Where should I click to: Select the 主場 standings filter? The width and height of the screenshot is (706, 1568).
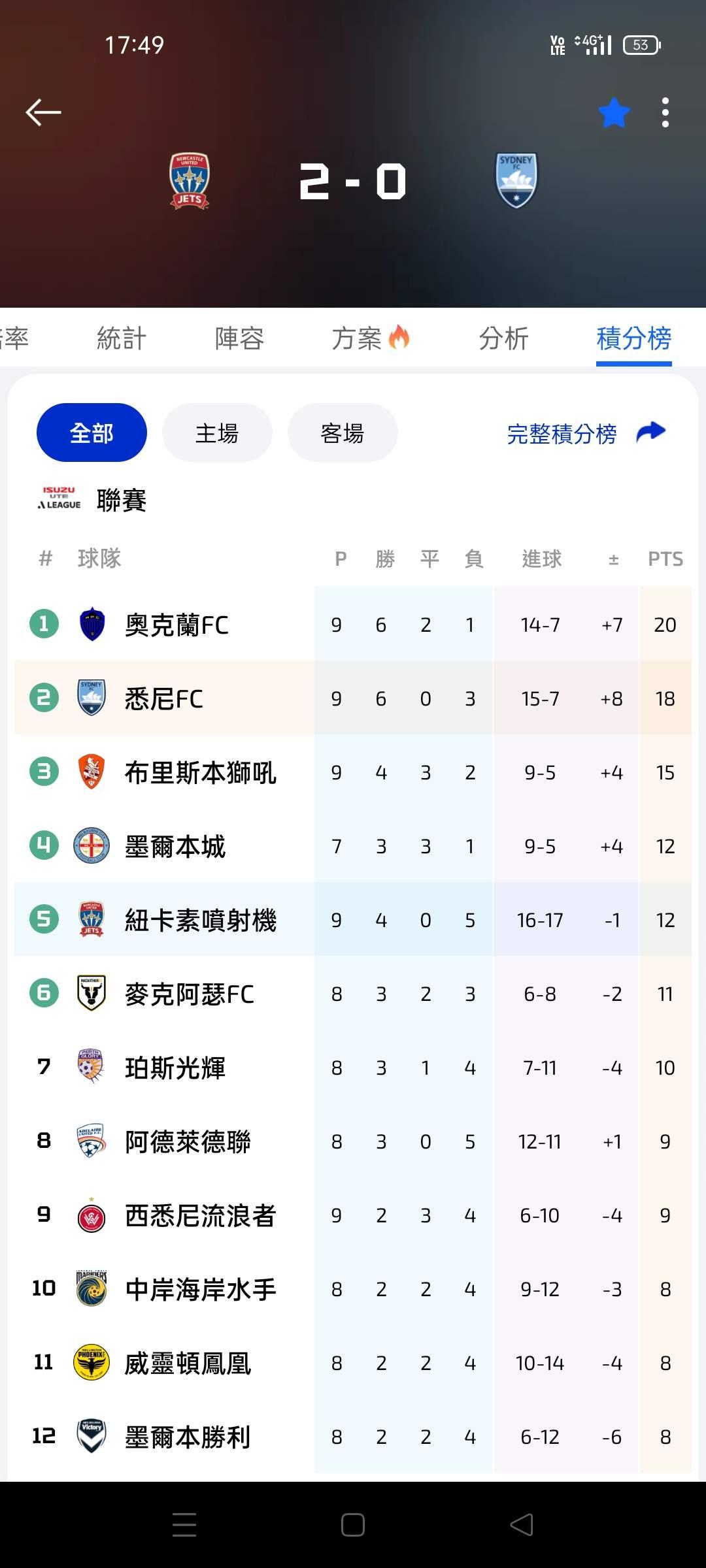point(217,433)
